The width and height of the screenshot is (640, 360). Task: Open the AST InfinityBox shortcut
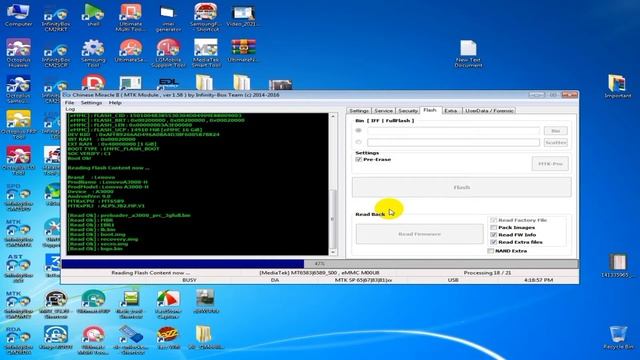tap(18, 268)
